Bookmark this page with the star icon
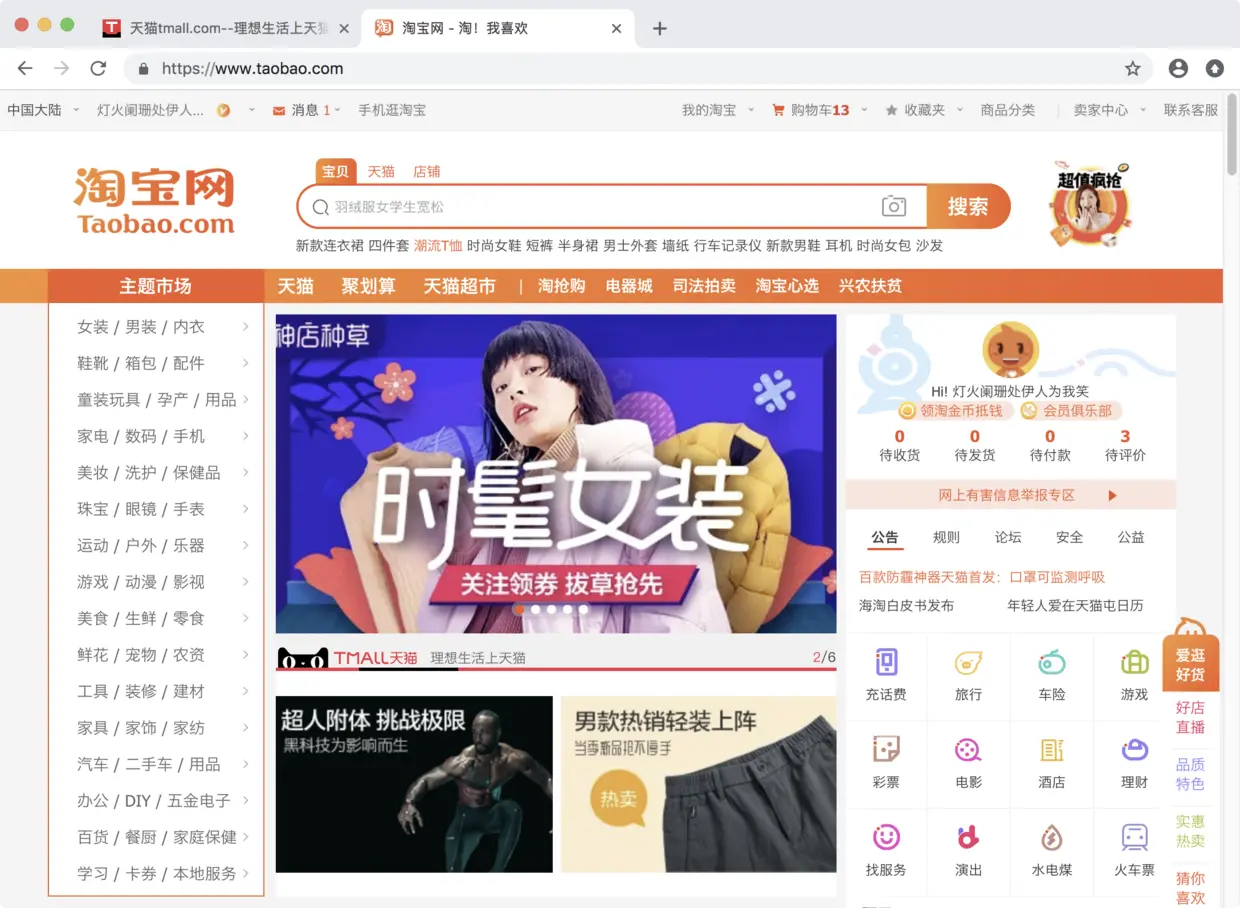 1132,69
